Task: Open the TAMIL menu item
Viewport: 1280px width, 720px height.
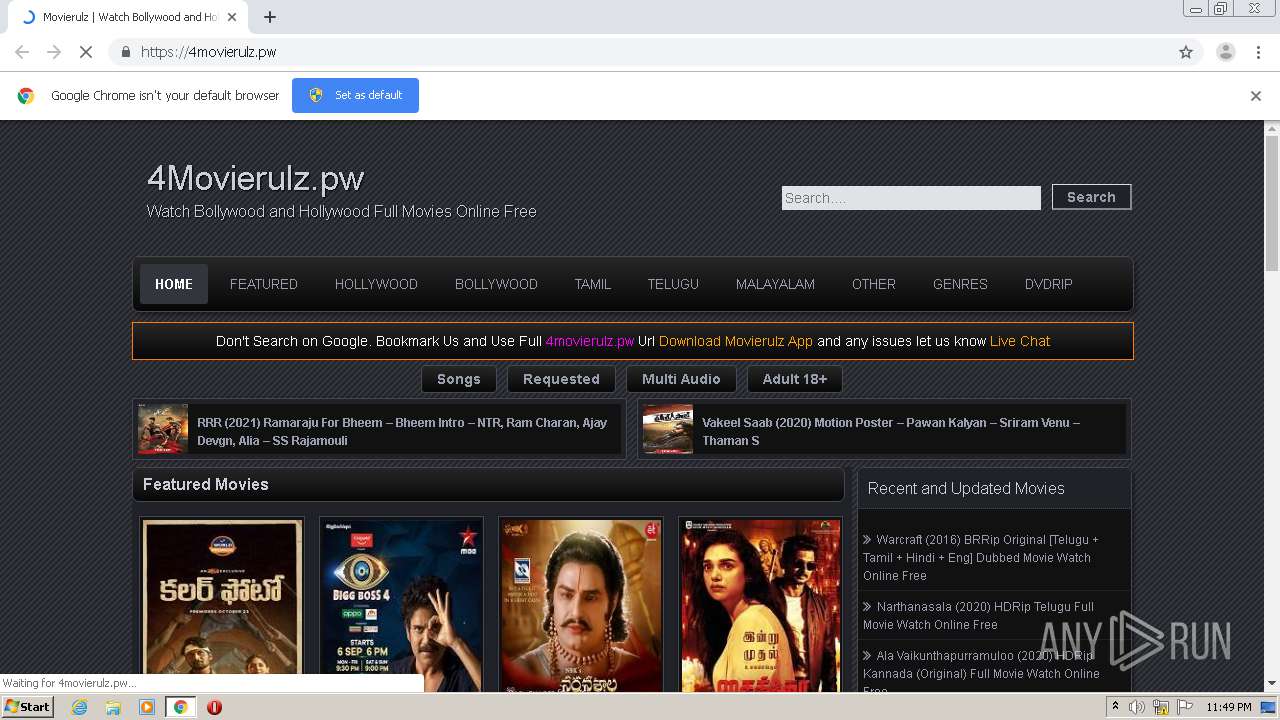Action: 592,284
